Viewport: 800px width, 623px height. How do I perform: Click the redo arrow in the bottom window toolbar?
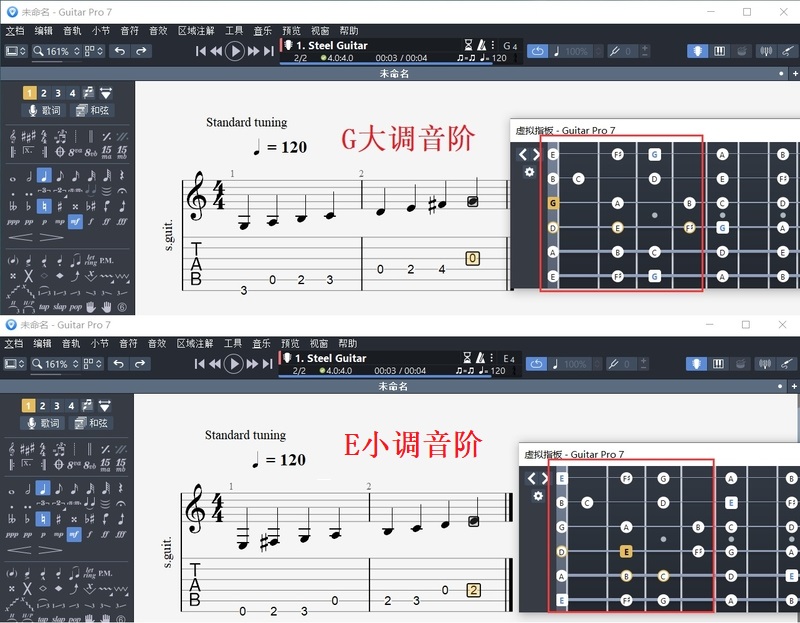tap(142, 364)
